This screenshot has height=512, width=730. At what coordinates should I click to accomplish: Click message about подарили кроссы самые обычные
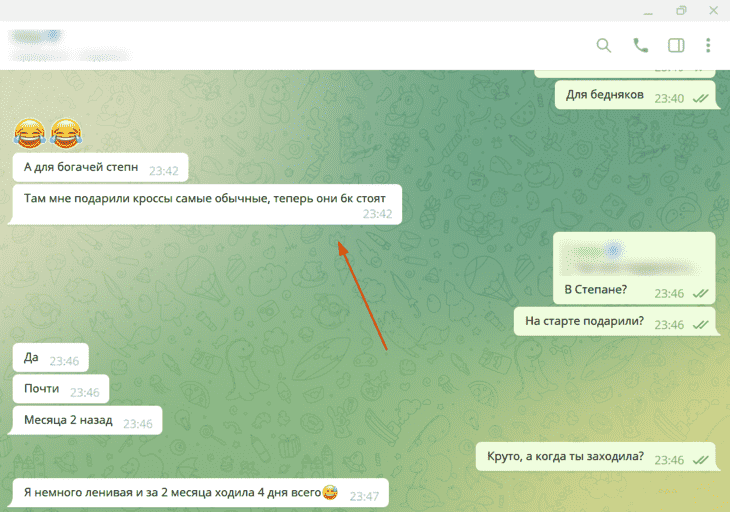click(205, 205)
